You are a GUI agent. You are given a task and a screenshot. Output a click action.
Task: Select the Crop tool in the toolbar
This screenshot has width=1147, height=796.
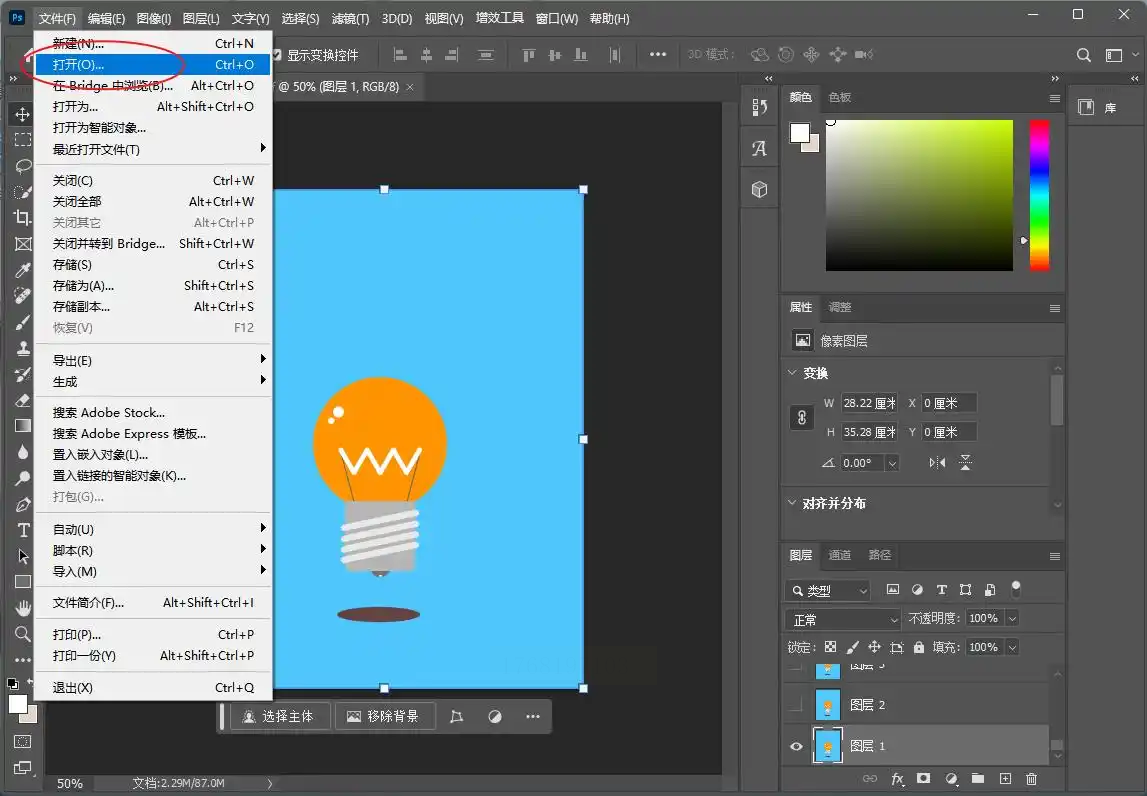(22, 217)
